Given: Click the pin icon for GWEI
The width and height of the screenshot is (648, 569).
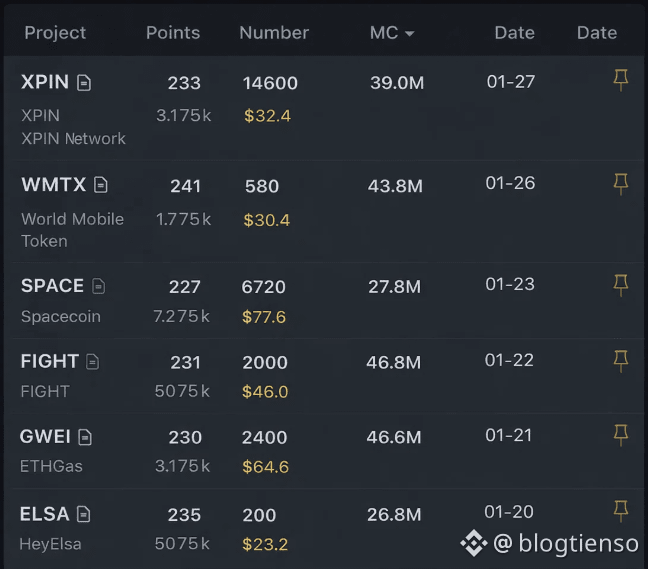Looking at the screenshot, I should [620, 435].
